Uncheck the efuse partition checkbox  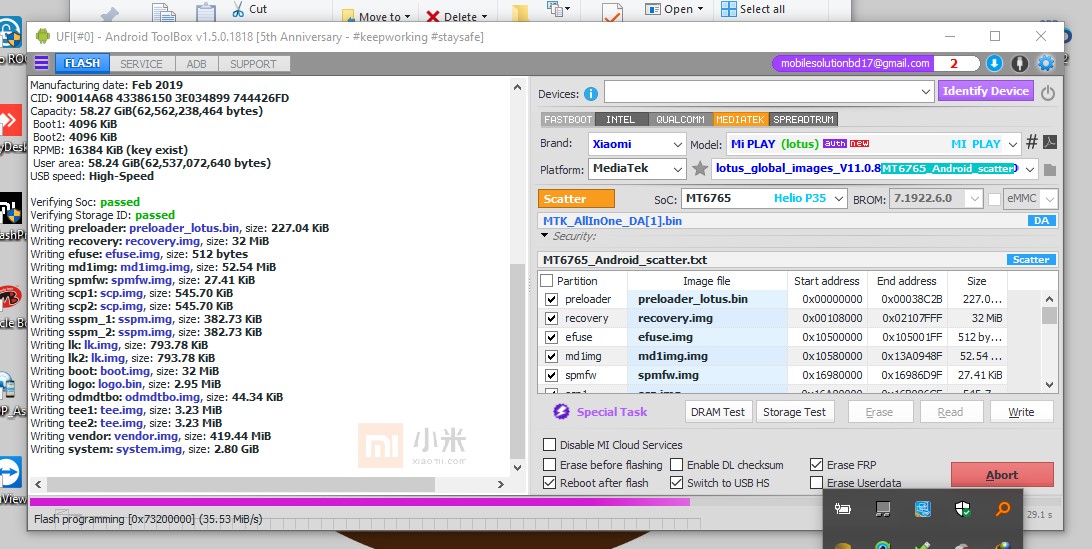pyautogui.click(x=552, y=337)
